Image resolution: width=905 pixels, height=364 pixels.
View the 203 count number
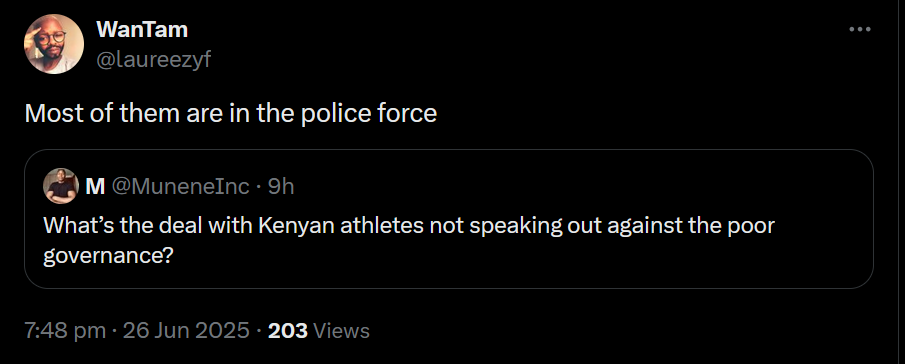click(x=287, y=331)
